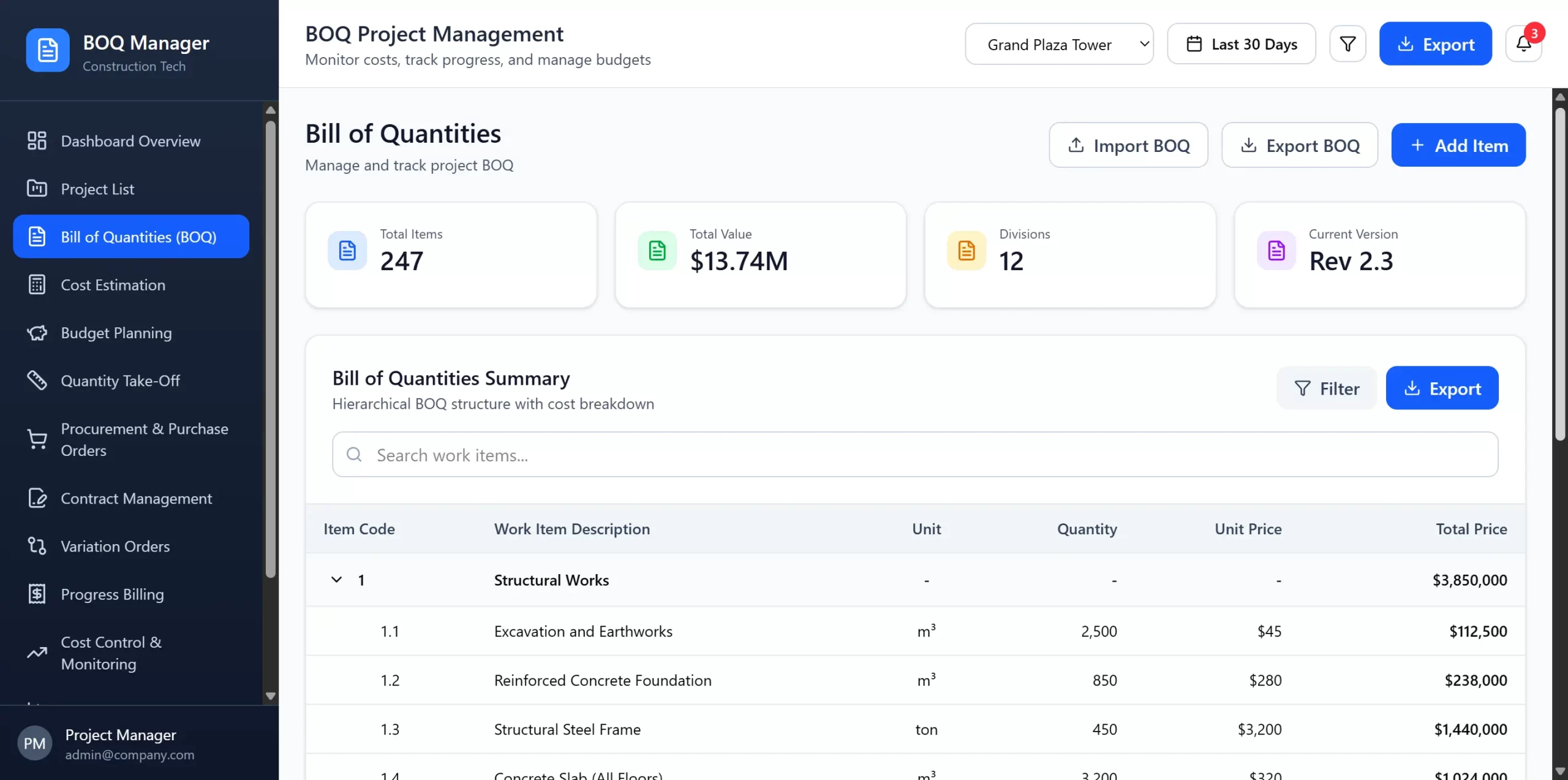Viewport: 1568px width, 780px height.
Task: Open Variation Orders menu item
Action: pos(115,546)
